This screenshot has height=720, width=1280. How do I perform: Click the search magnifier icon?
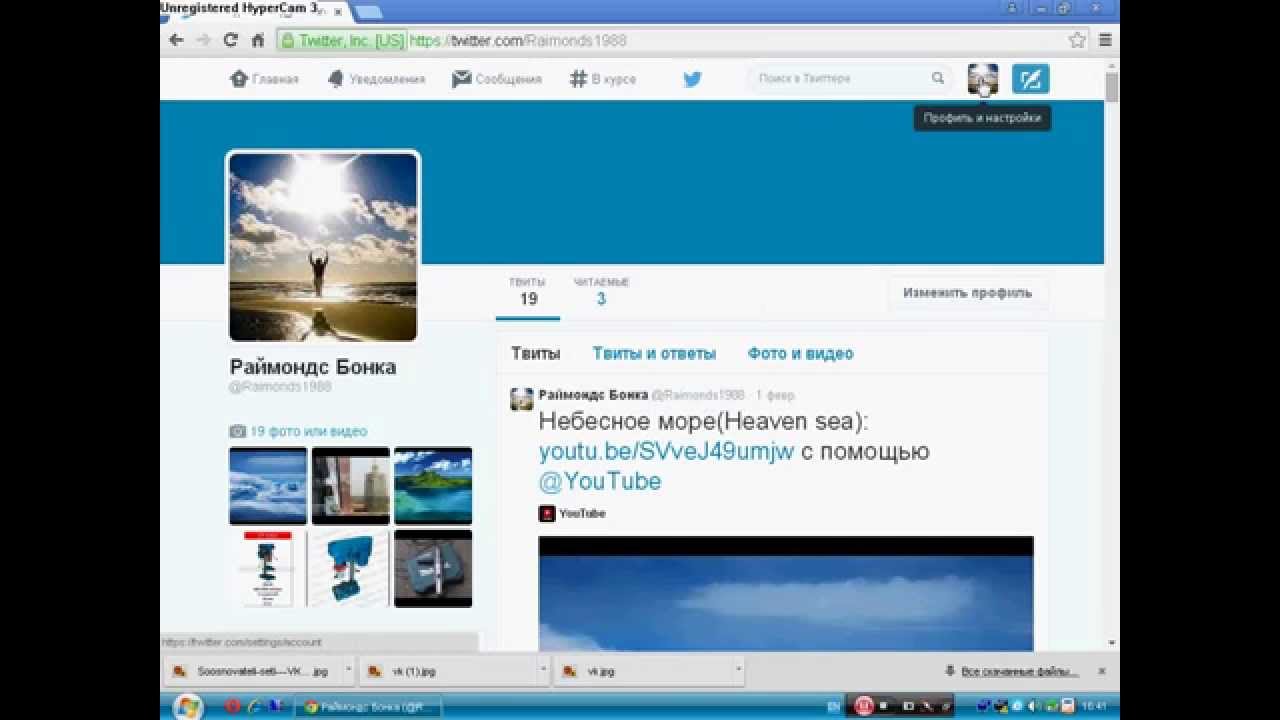[937, 78]
